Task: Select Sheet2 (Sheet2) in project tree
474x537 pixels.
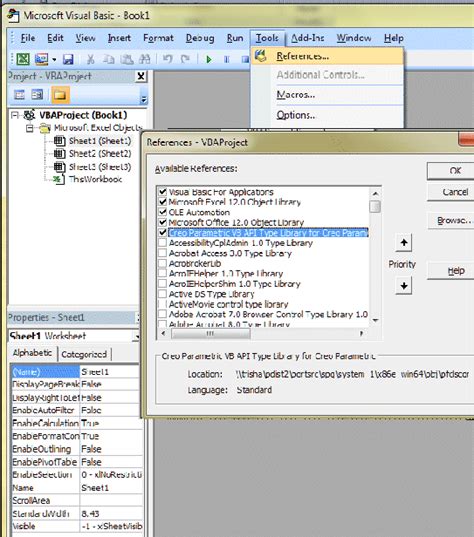Action: (x=100, y=154)
